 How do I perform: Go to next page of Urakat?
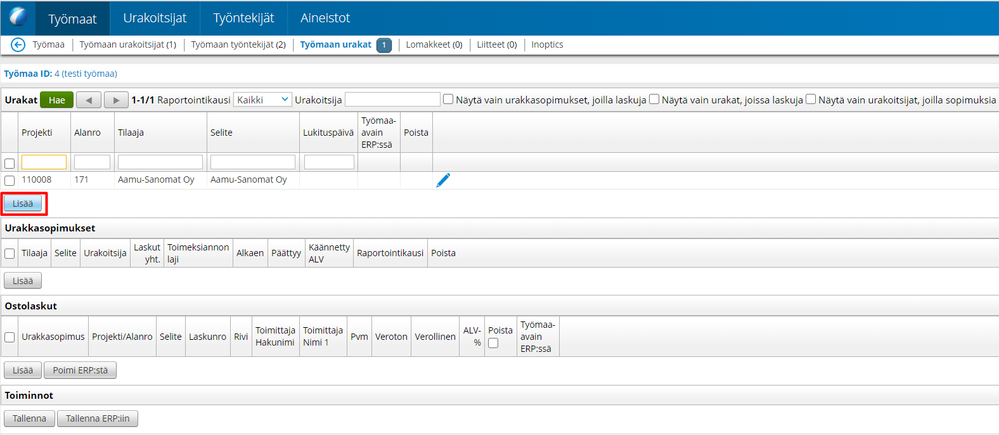[116, 99]
